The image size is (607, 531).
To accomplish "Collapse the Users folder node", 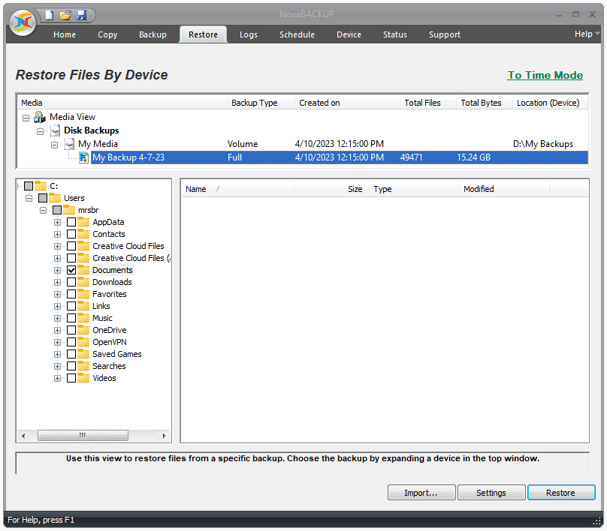I will [x=29, y=198].
